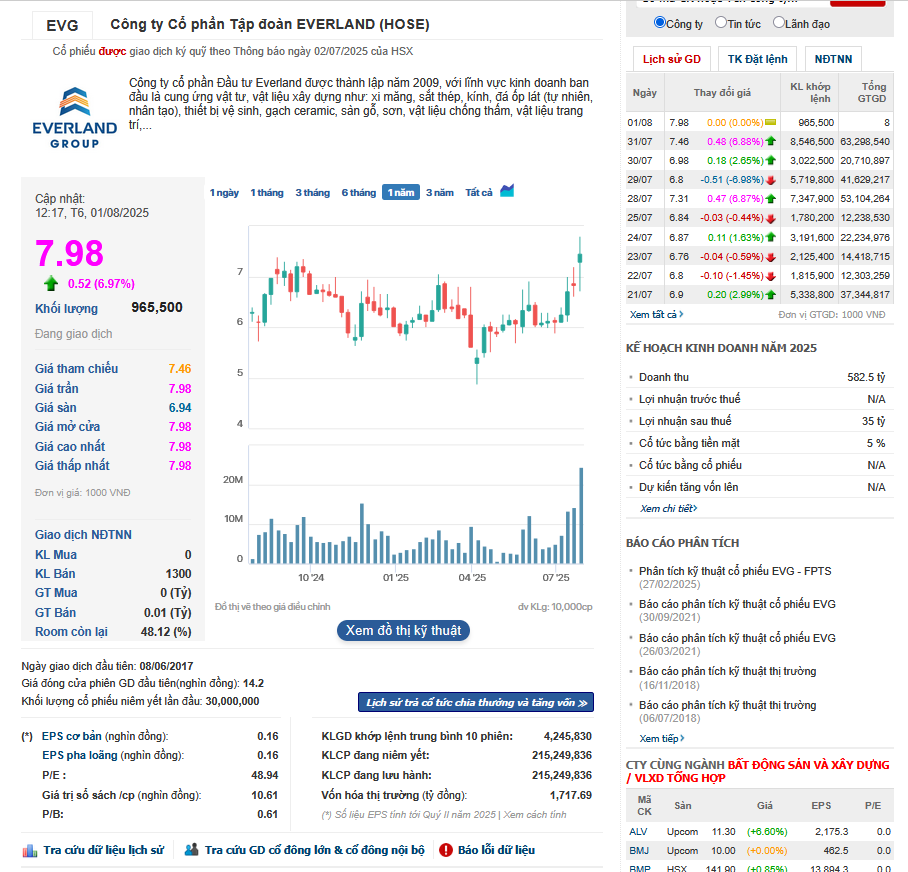Click the Xem cách tính link

534,815
